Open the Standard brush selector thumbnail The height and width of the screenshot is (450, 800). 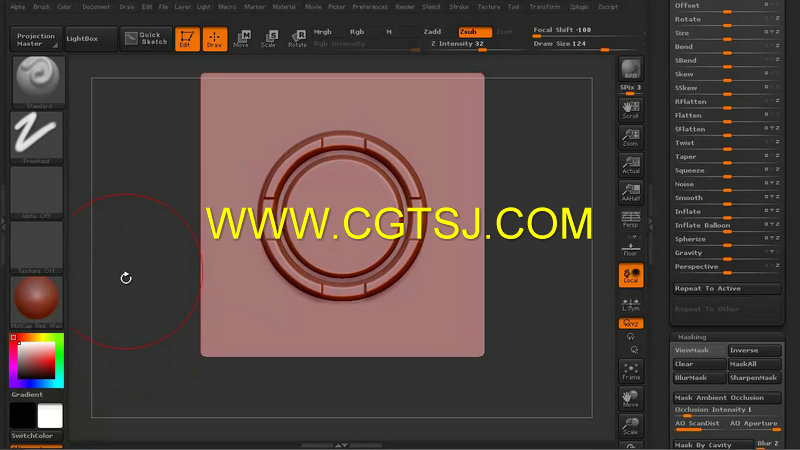(38, 82)
